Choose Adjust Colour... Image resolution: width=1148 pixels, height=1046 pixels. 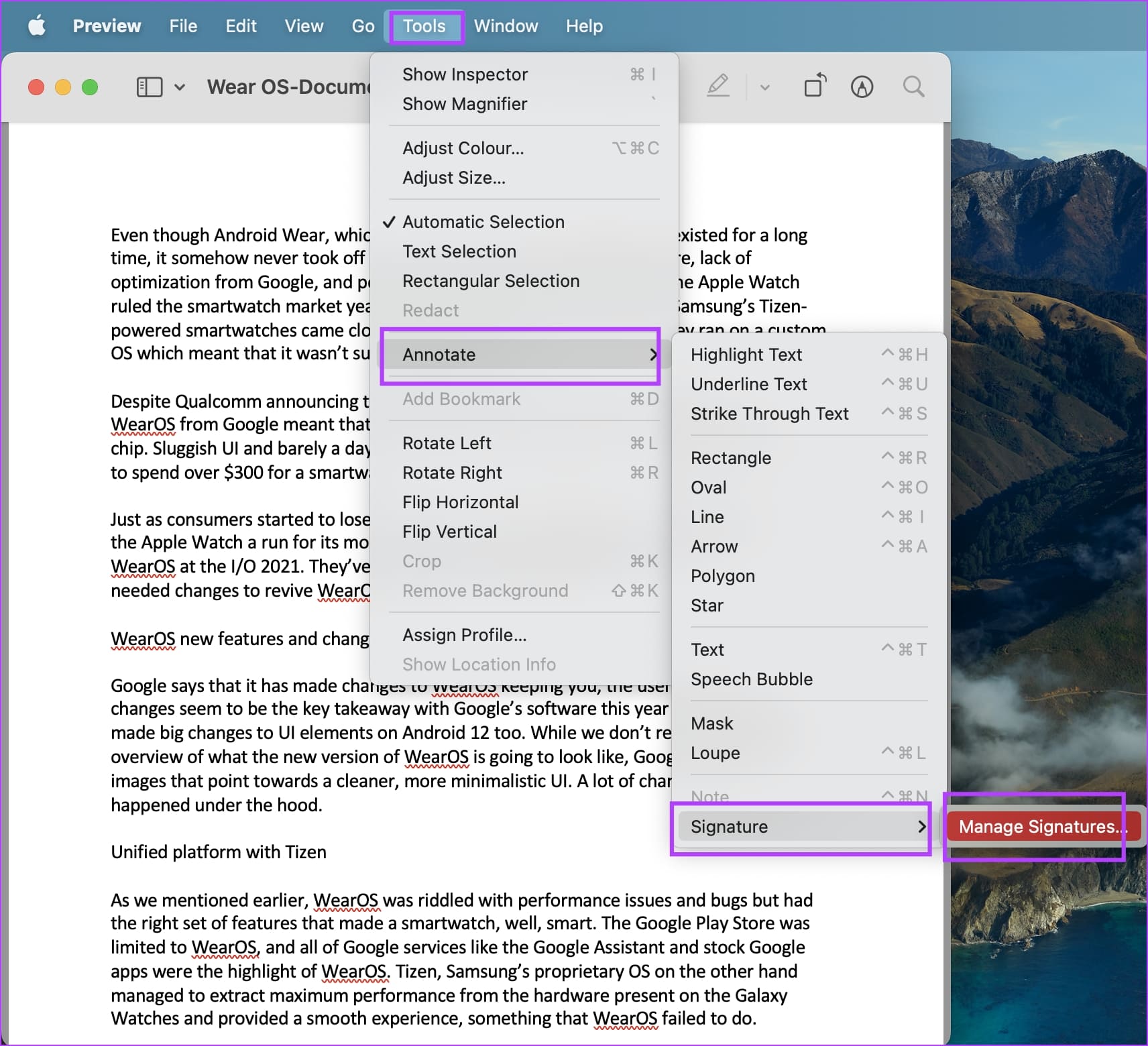pos(524,148)
